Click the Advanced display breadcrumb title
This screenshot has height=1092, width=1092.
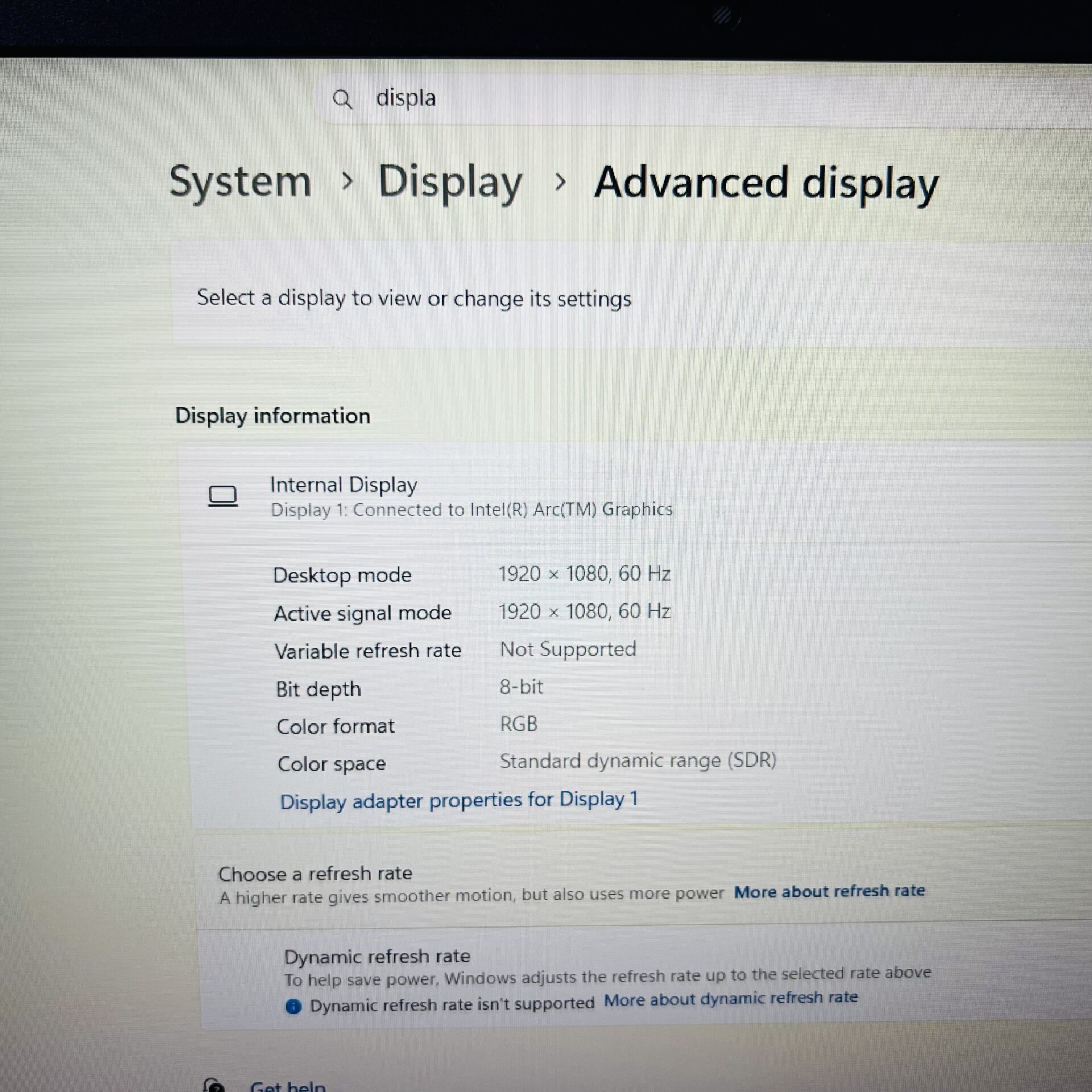tap(766, 184)
